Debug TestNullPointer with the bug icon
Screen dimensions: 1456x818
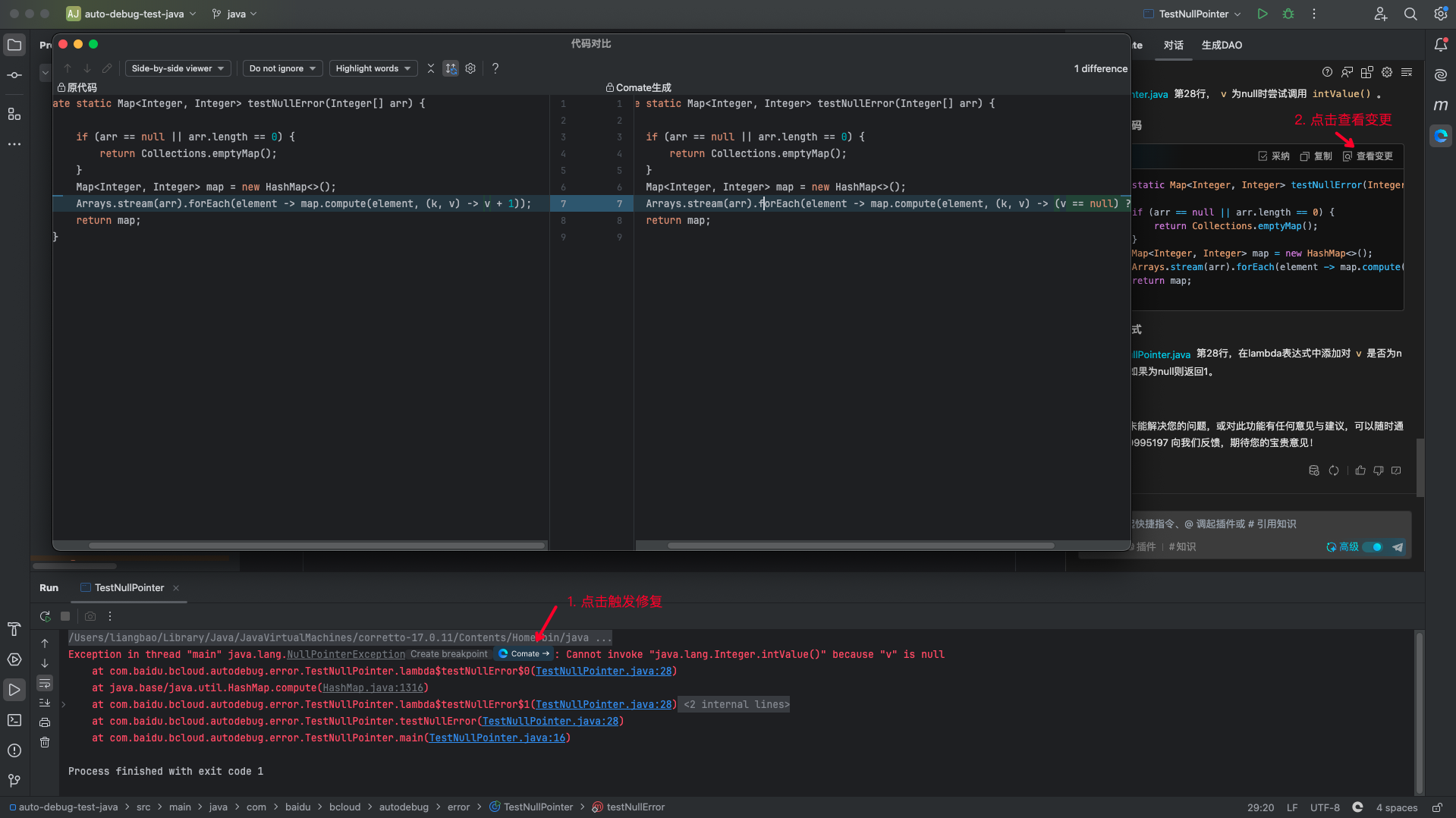[x=1288, y=14]
